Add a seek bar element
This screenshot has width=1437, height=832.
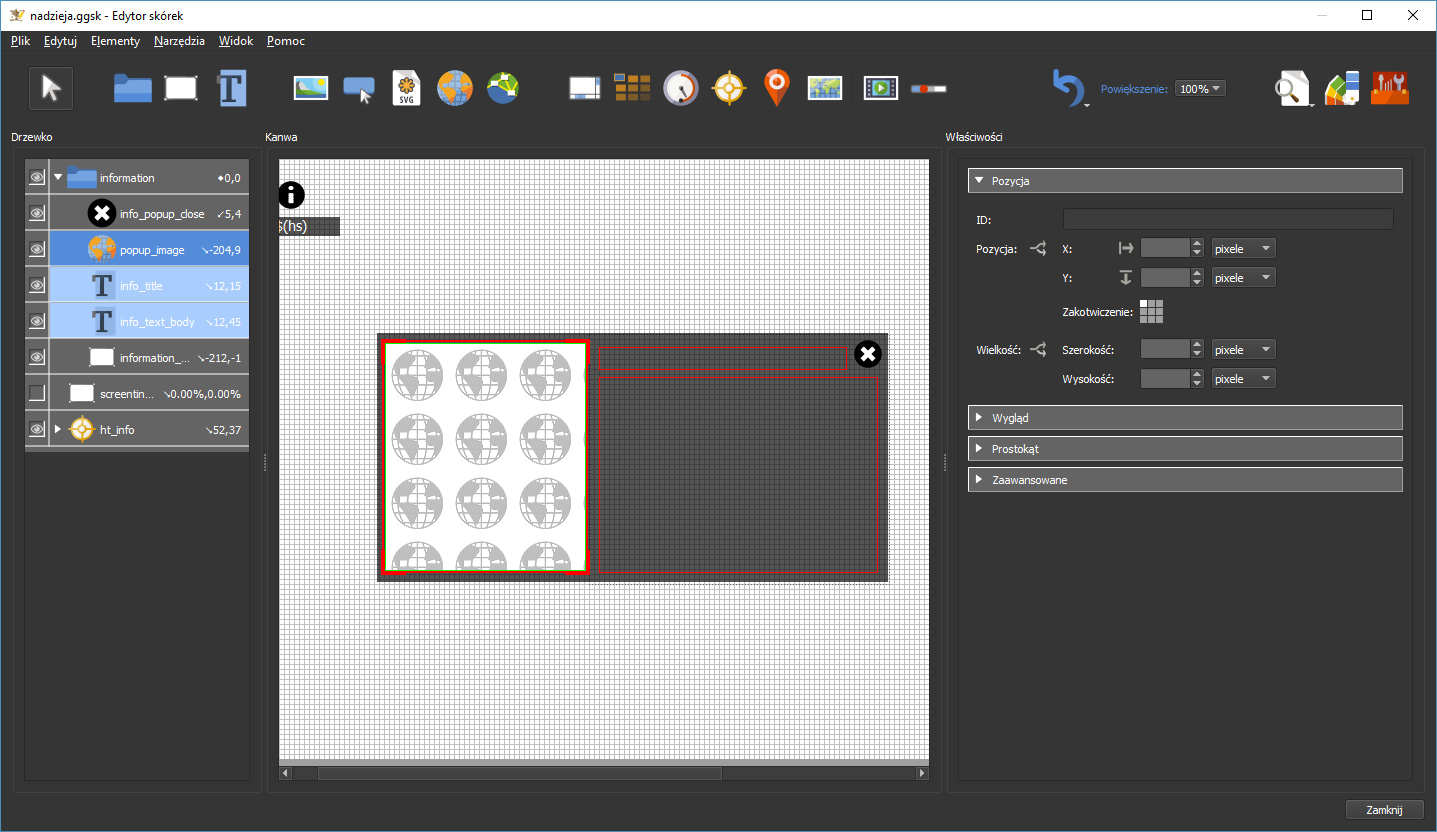pos(929,89)
